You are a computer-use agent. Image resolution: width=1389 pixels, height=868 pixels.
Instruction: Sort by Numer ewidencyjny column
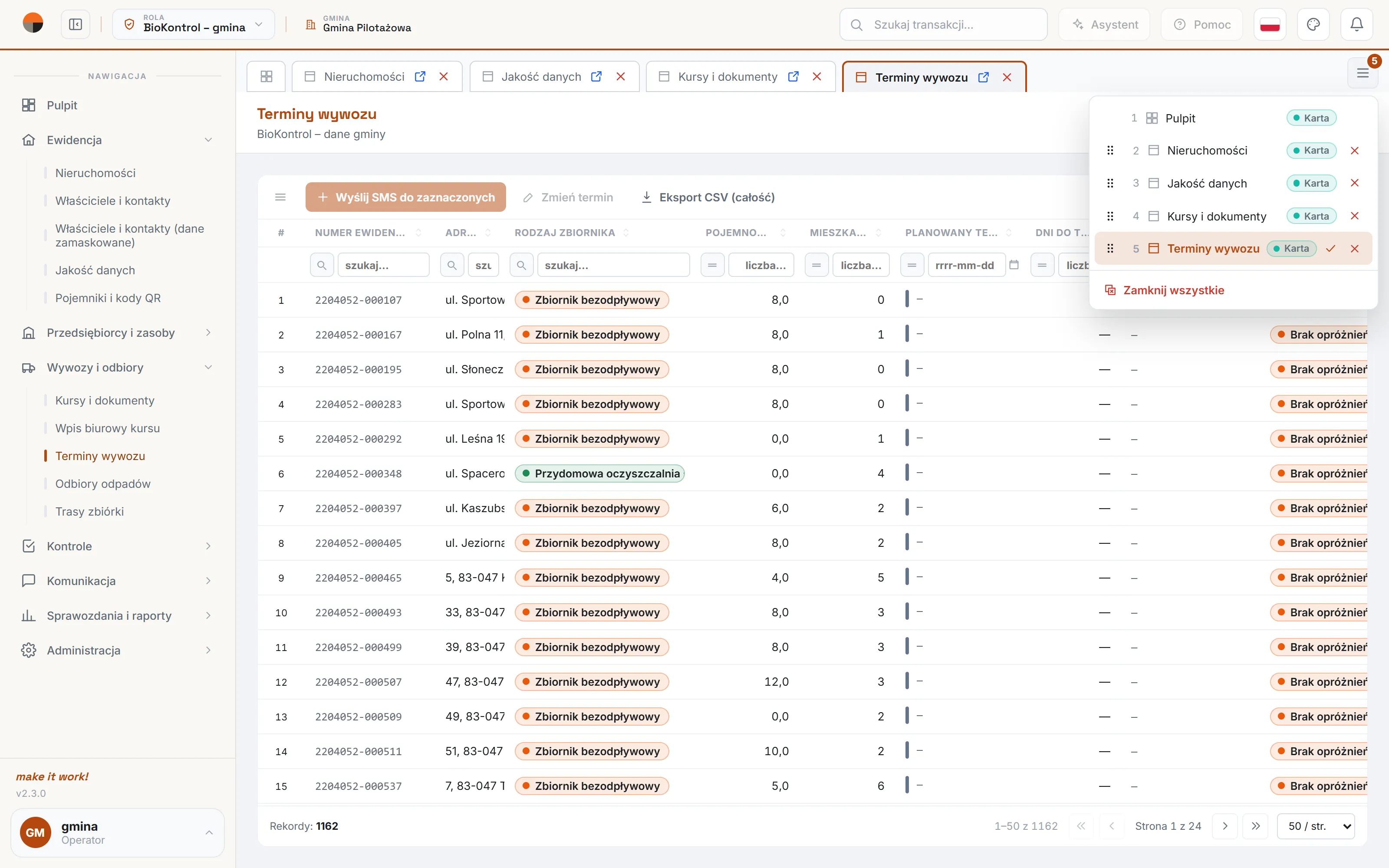click(418, 233)
